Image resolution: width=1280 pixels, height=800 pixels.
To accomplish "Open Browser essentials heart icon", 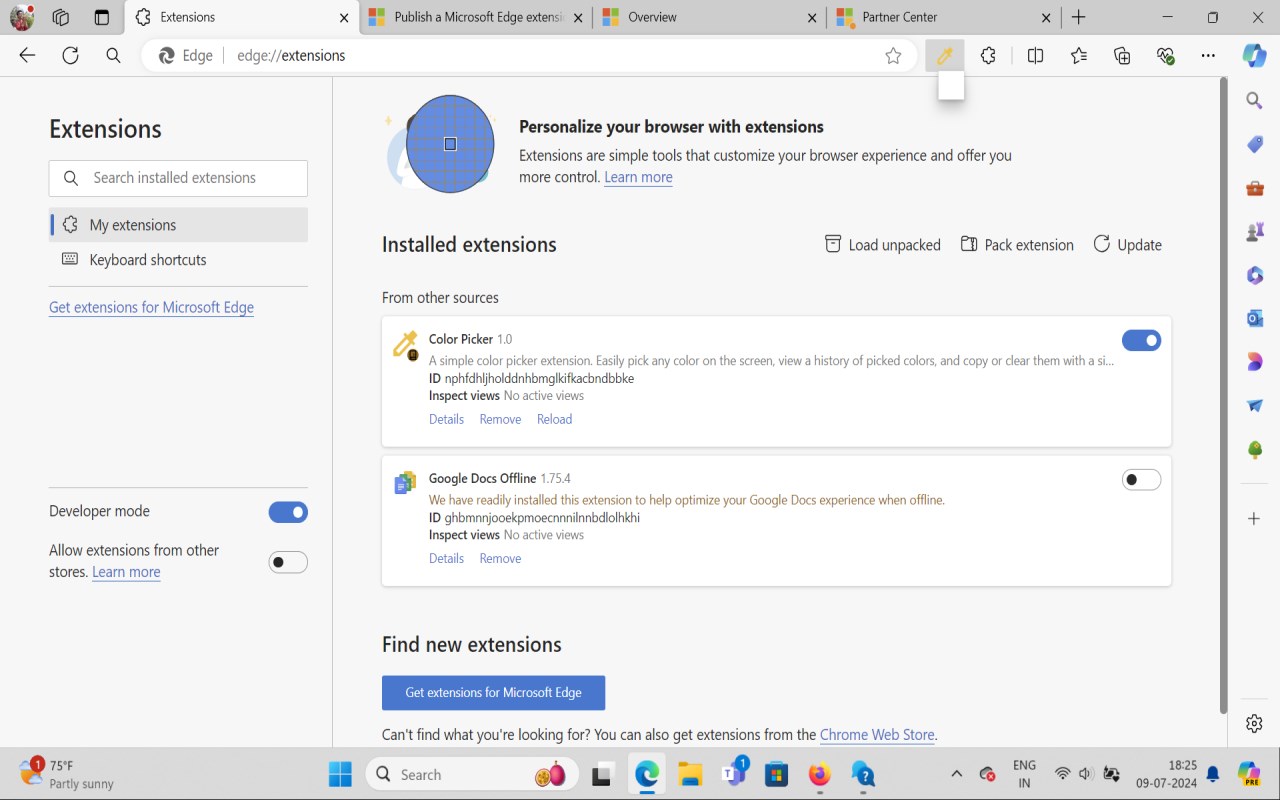I will (x=1165, y=56).
